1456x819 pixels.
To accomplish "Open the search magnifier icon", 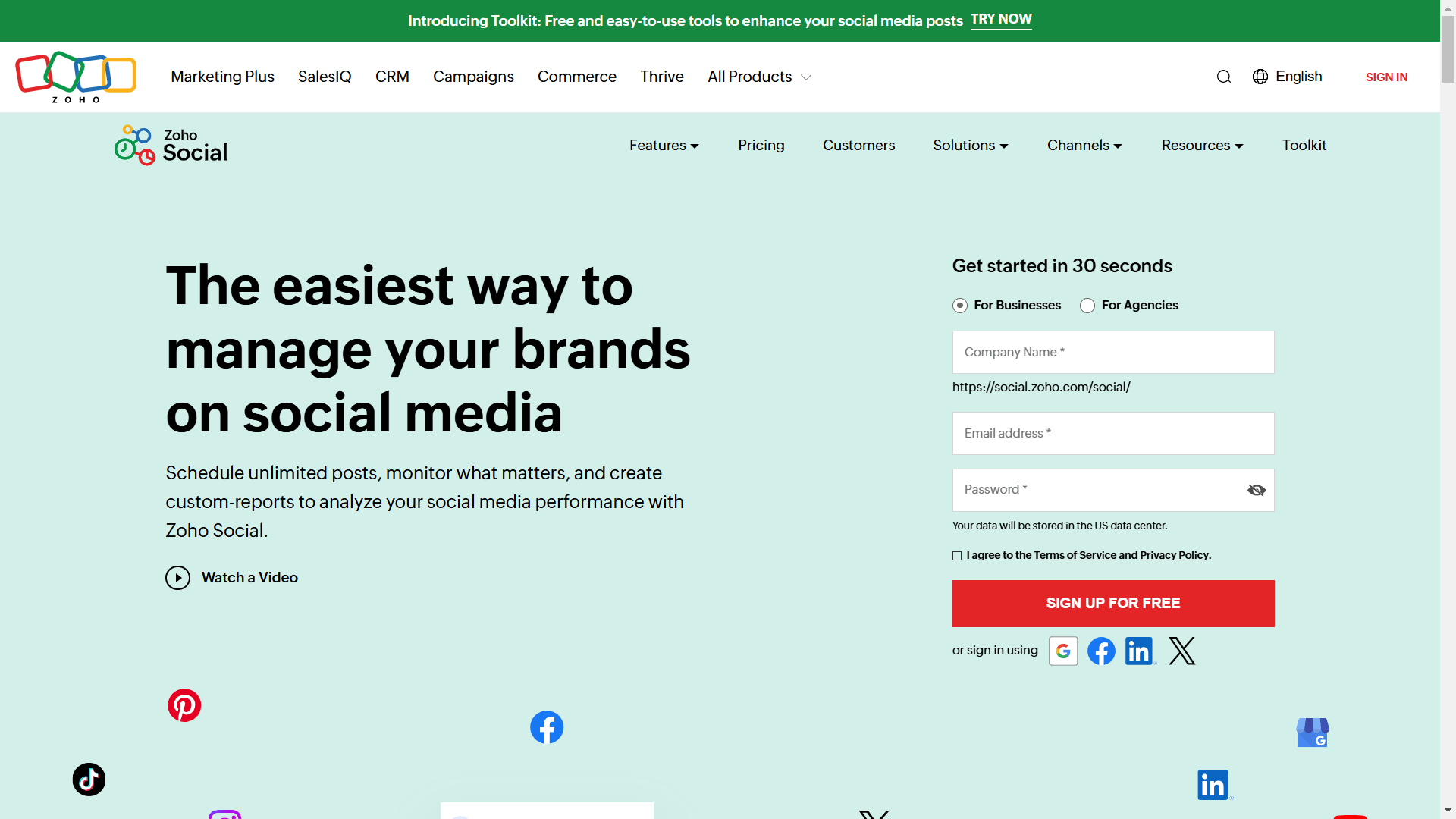I will (1224, 77).
